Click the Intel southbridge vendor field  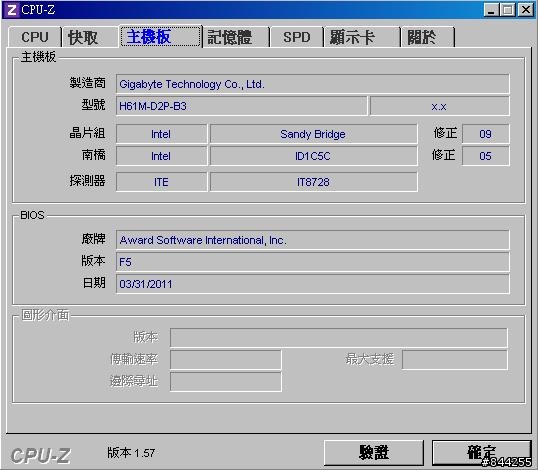162,156
